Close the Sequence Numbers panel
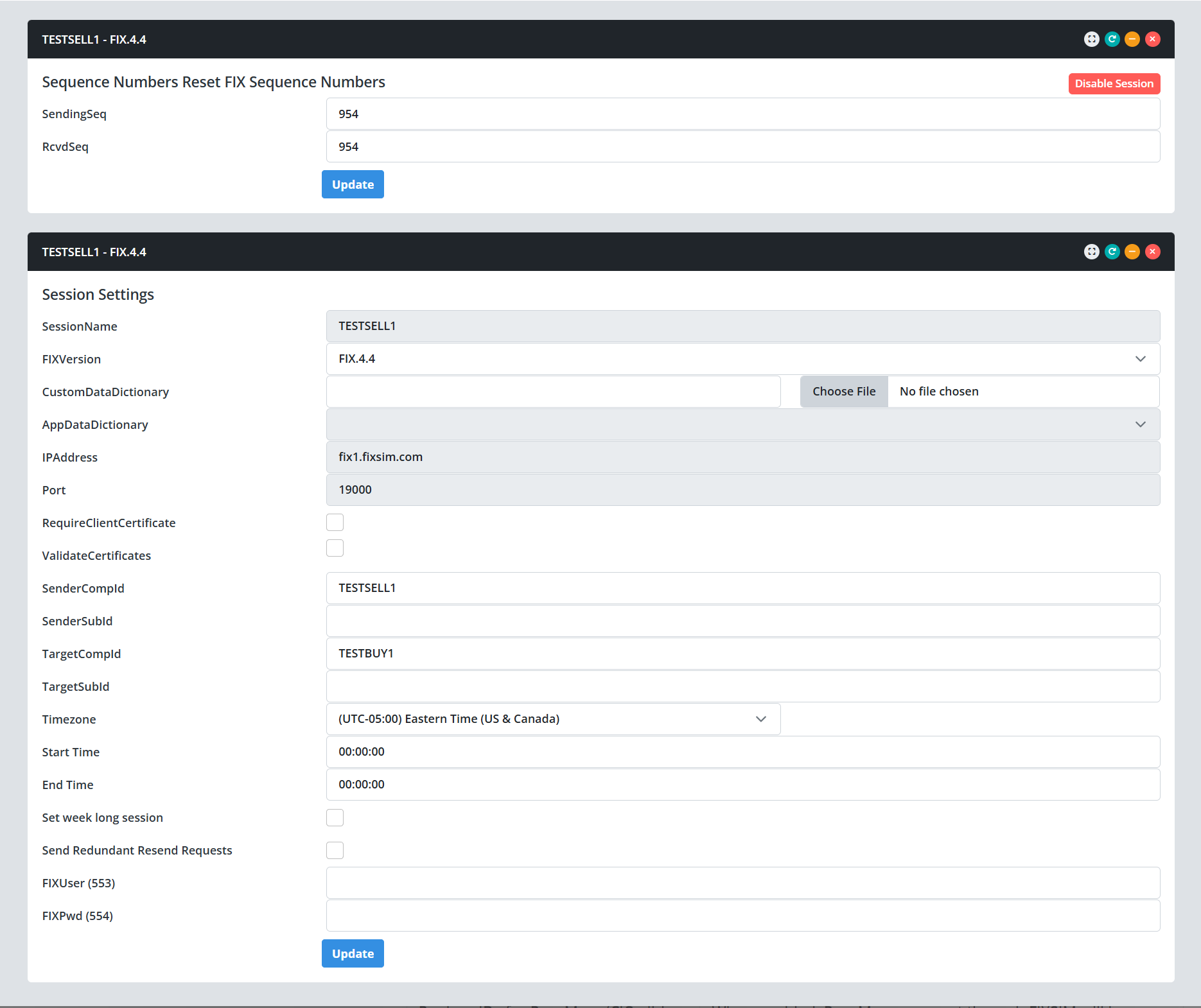1201x1008 pixels. click(1153, 39)
